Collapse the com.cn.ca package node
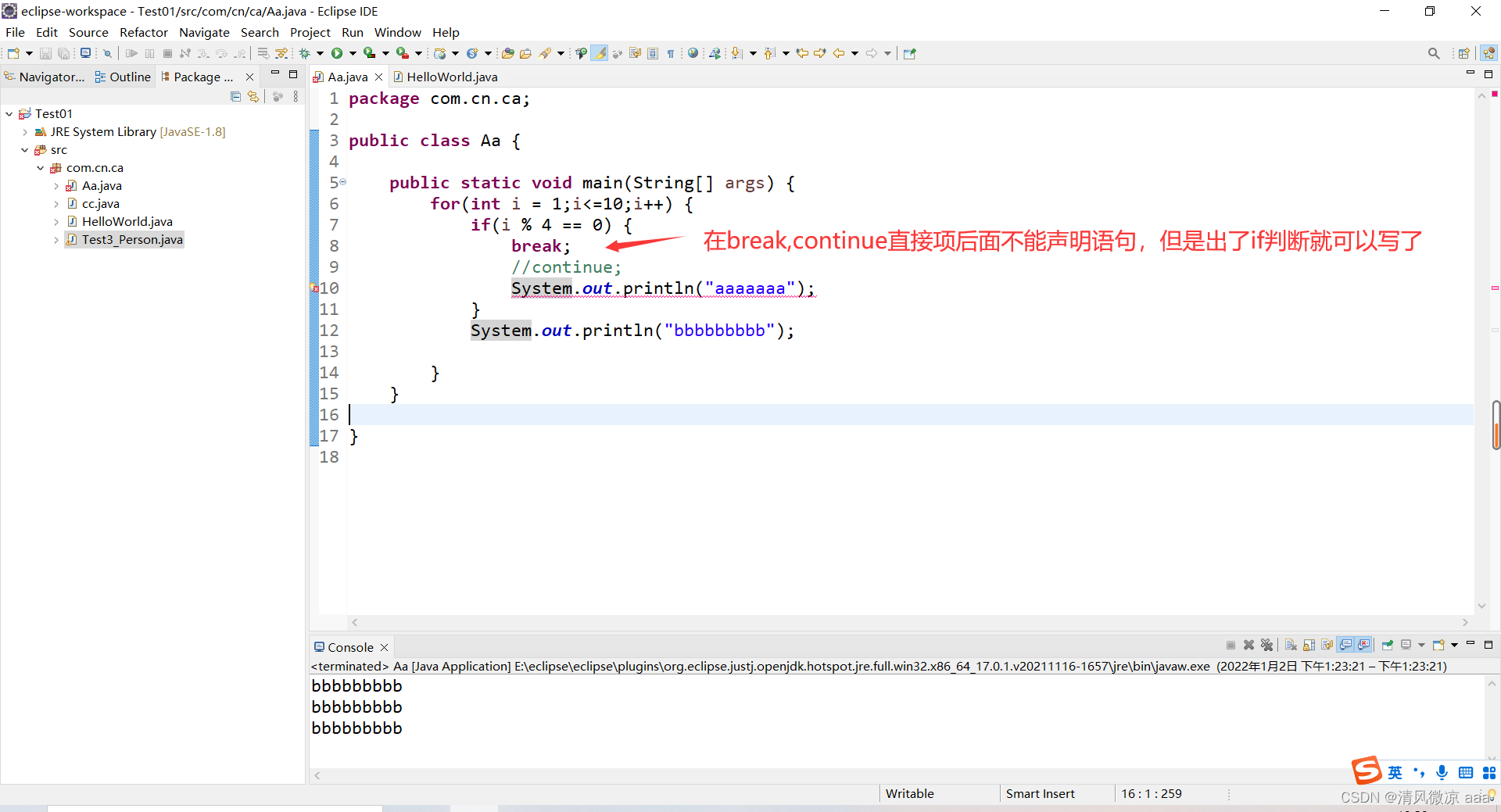Screen dimensions: 1501x812 (x=41, y=168)
